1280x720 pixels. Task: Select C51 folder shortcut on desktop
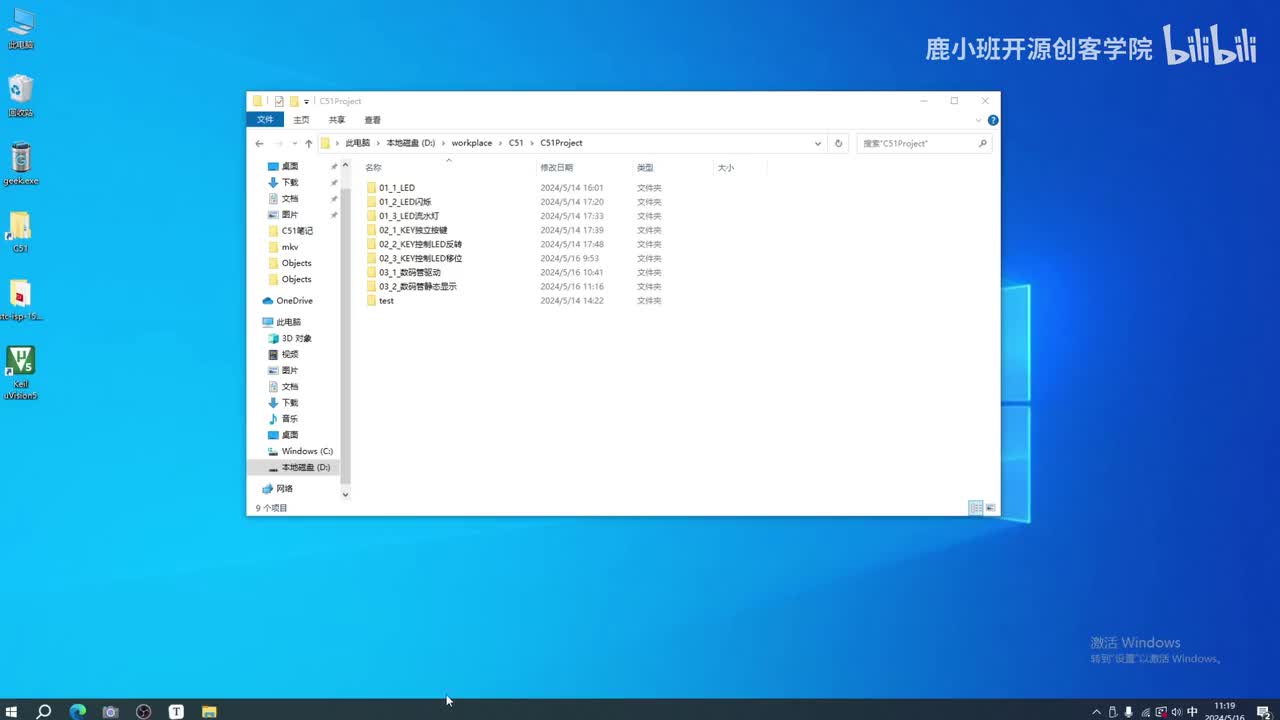(20, 232)
